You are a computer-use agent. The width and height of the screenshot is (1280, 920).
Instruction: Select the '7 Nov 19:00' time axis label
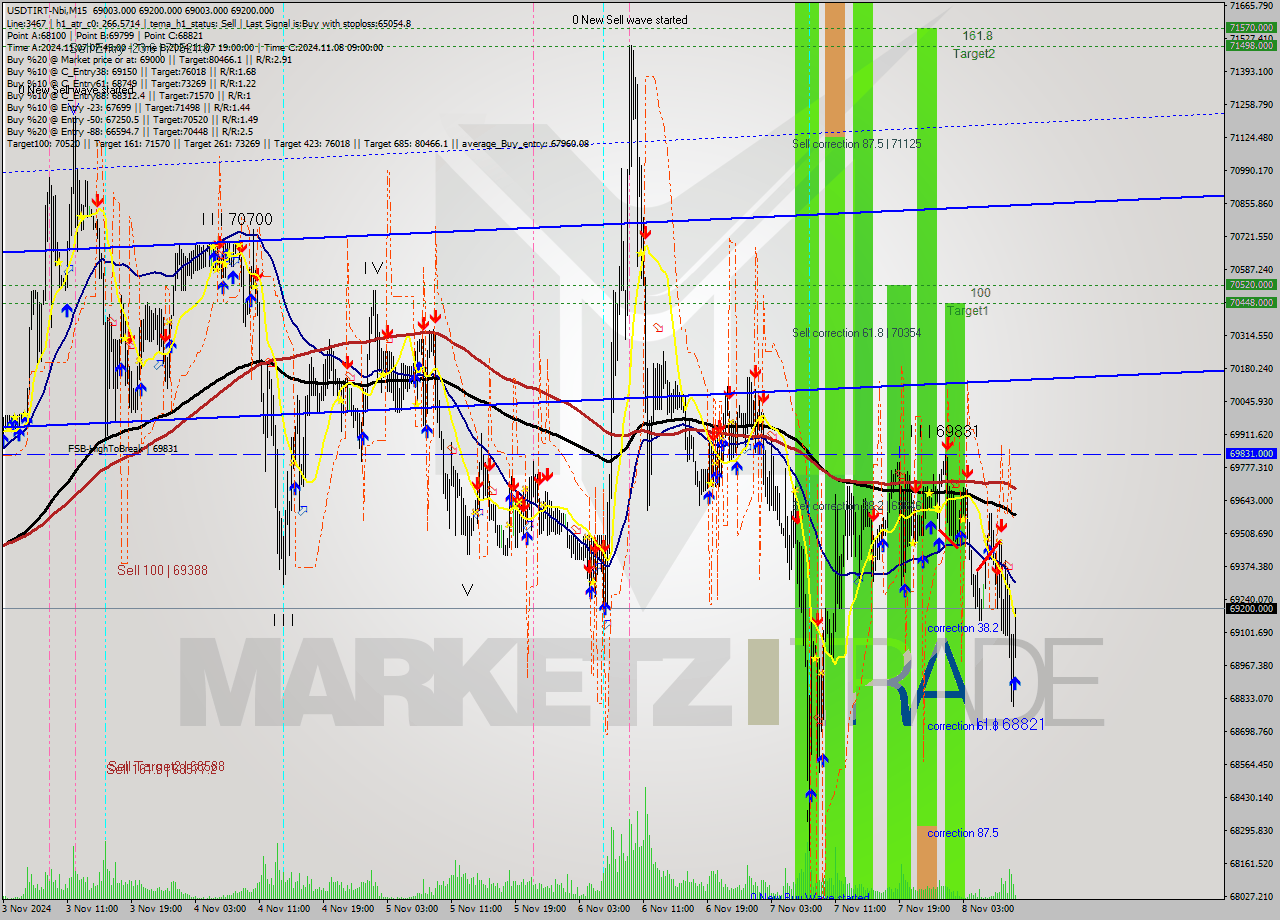tap(925, 909)
